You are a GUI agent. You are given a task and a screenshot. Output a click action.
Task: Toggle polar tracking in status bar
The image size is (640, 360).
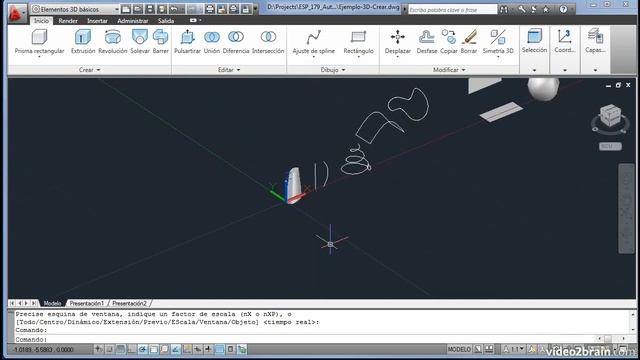point(142,349)
